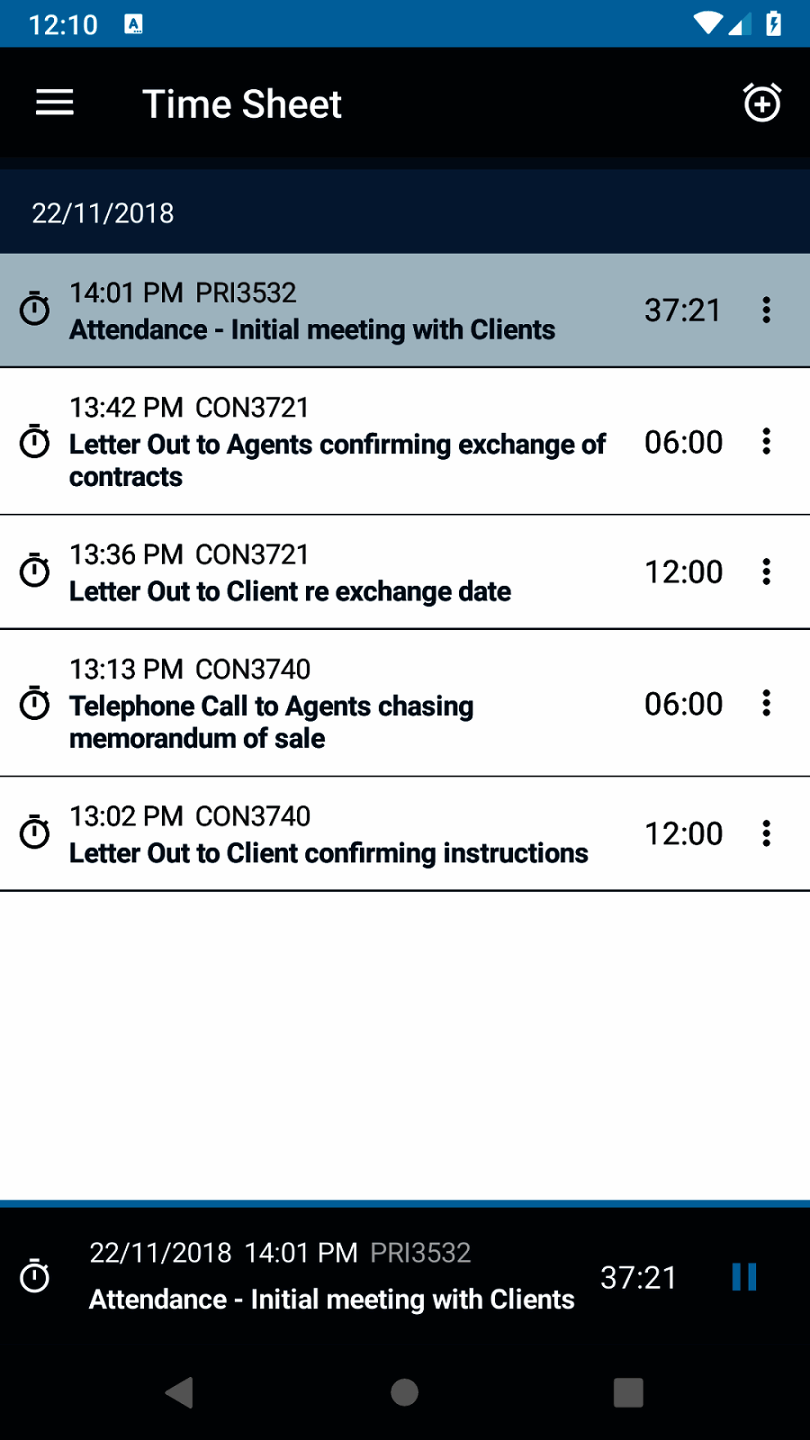Image resolution: width=810 pixels, height=1440 pixels.
Task: Add a new time entry via alarm-plus icon
Action: (x=761, y=103)
